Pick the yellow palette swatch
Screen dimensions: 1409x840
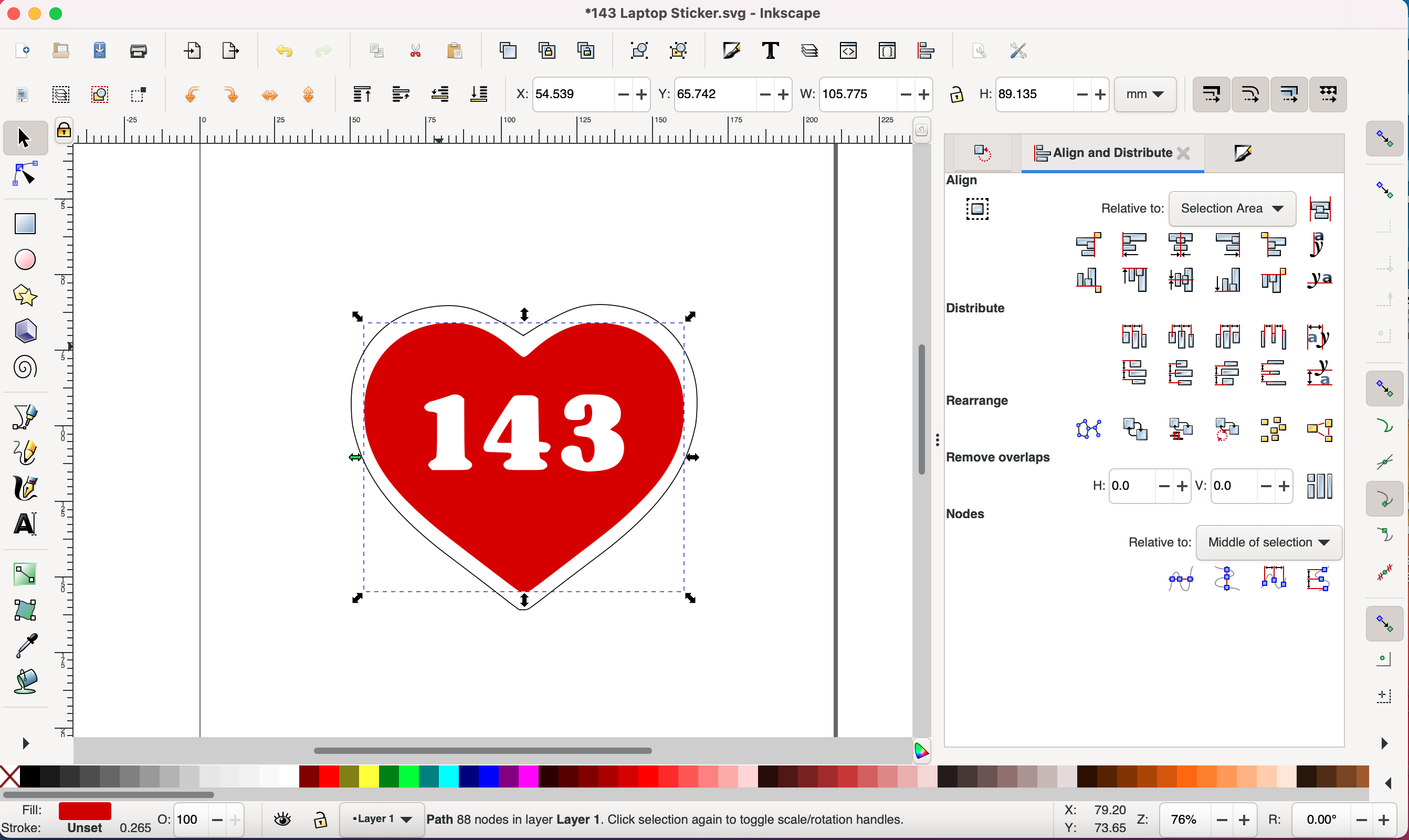click(369, 776)
